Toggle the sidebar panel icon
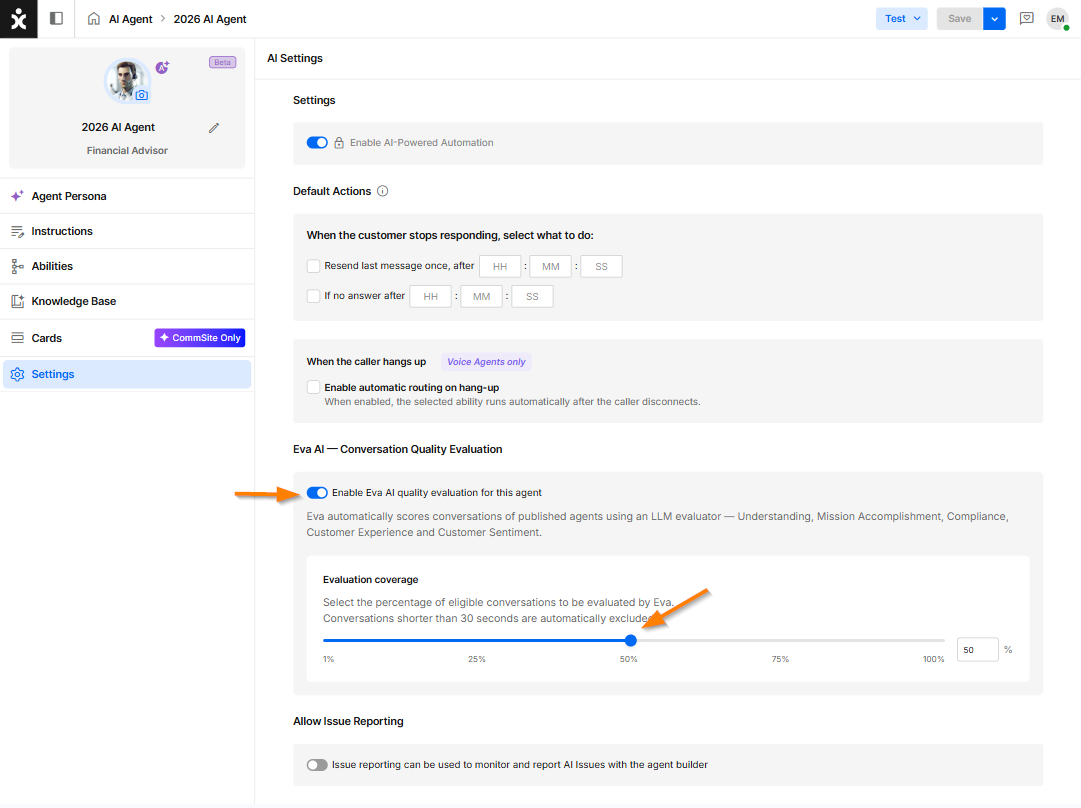 point(57,19)
